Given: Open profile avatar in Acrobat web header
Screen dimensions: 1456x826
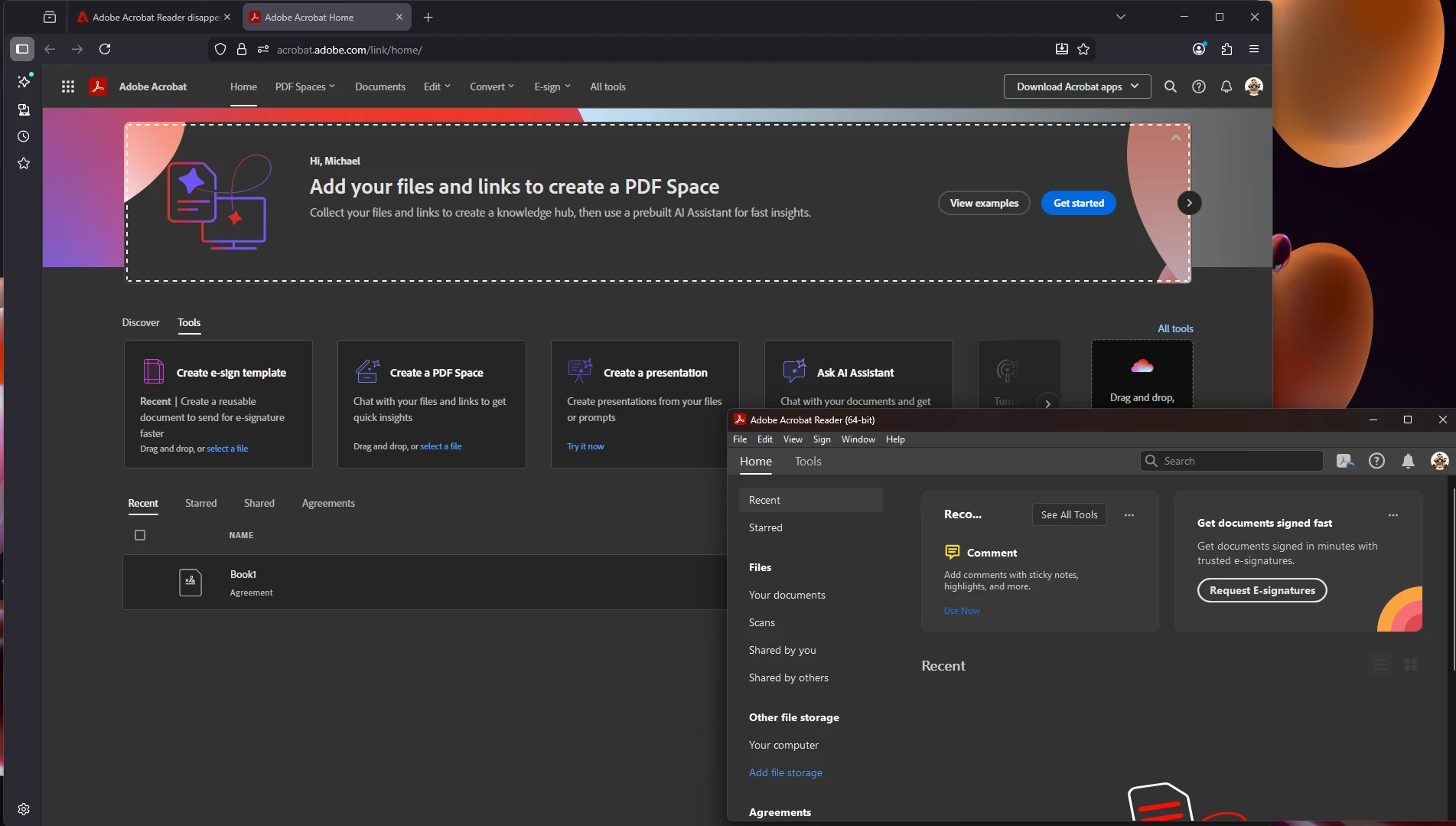Looking at the screenshot, I should 1253,87.
